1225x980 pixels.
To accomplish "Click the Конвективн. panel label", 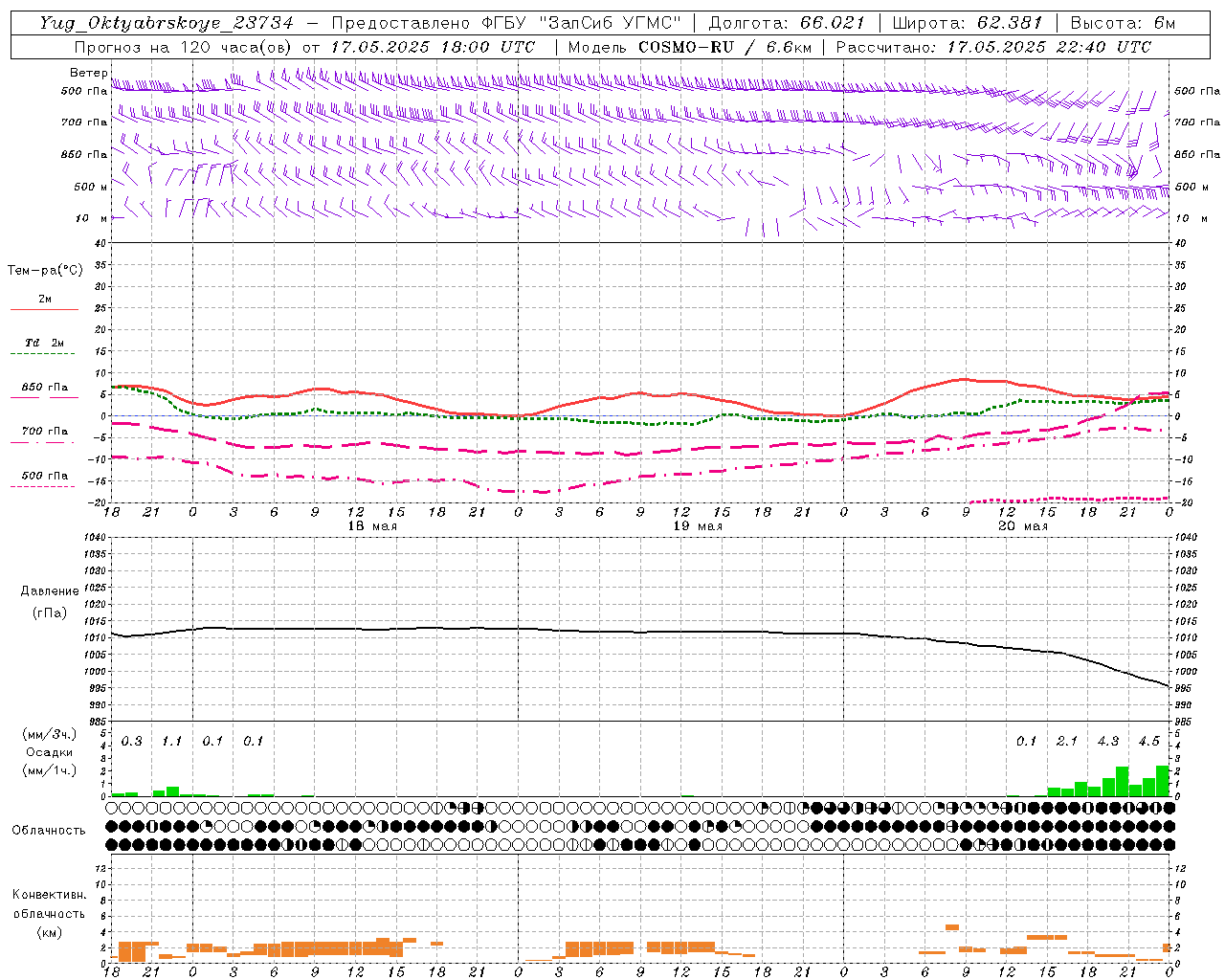I will [49, 895].
